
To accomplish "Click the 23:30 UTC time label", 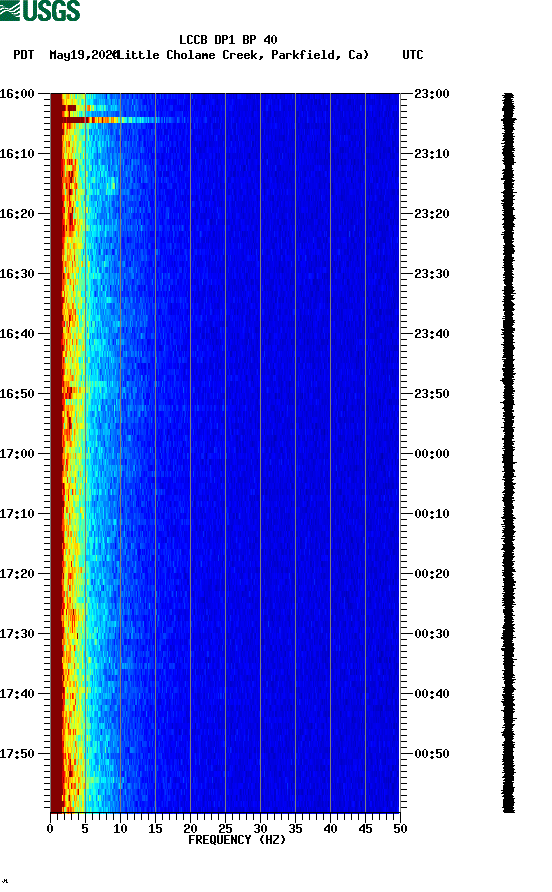I will click(x=432, y=274).
